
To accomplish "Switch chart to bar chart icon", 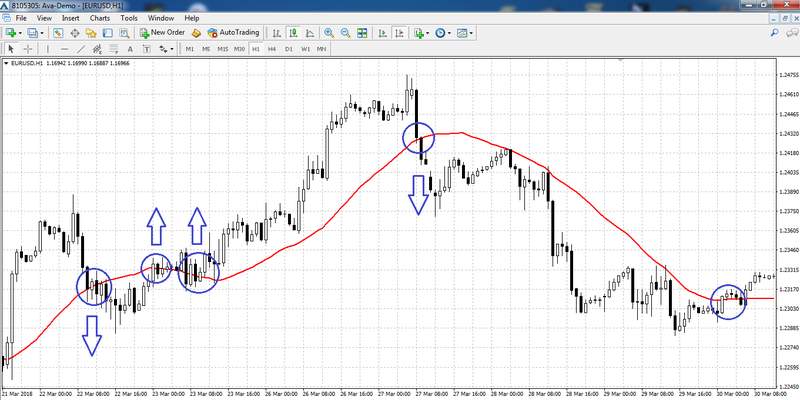I will pos(277,33).
